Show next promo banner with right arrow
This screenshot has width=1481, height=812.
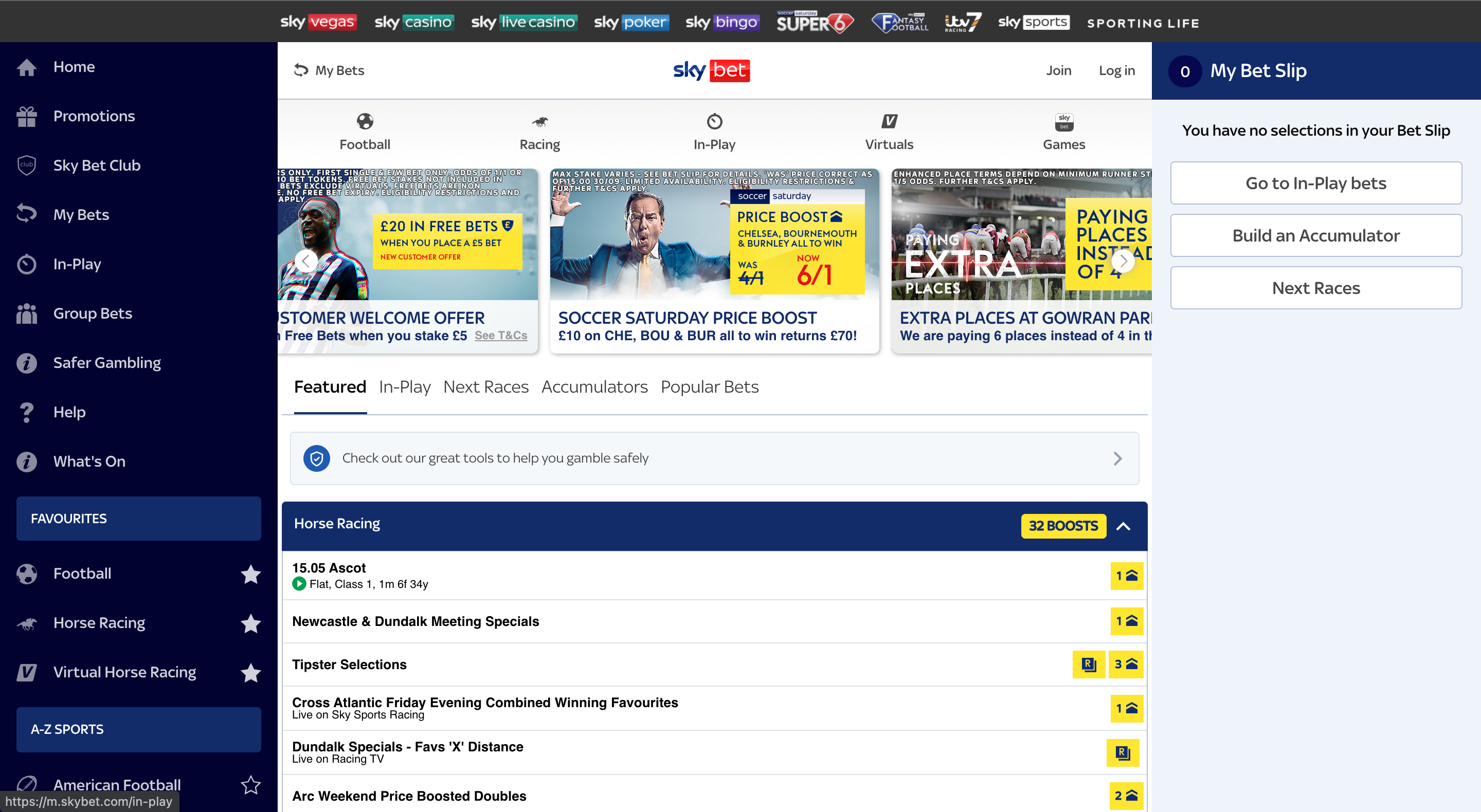click(1123, 262)
